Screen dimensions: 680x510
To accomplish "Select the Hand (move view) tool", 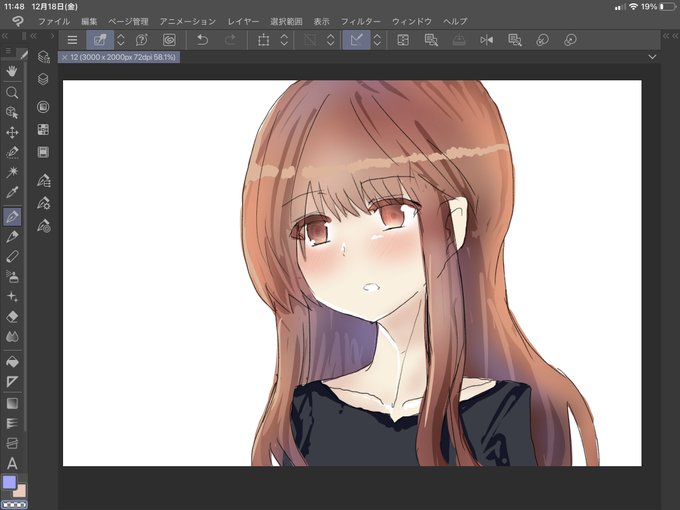I will point(12,72).
